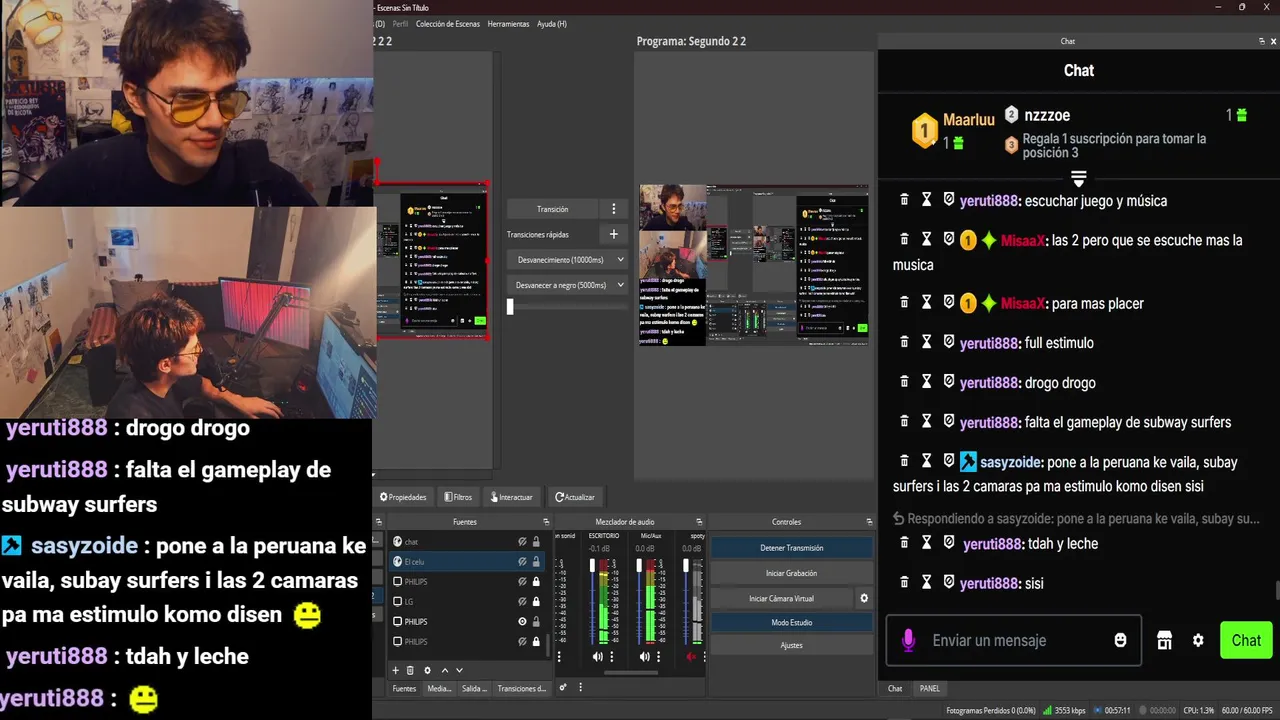The width and height of the screenshot is (1280, 720).
Task: Timeout user on "tdah y leche" message
Action: [x=927, y=543]
